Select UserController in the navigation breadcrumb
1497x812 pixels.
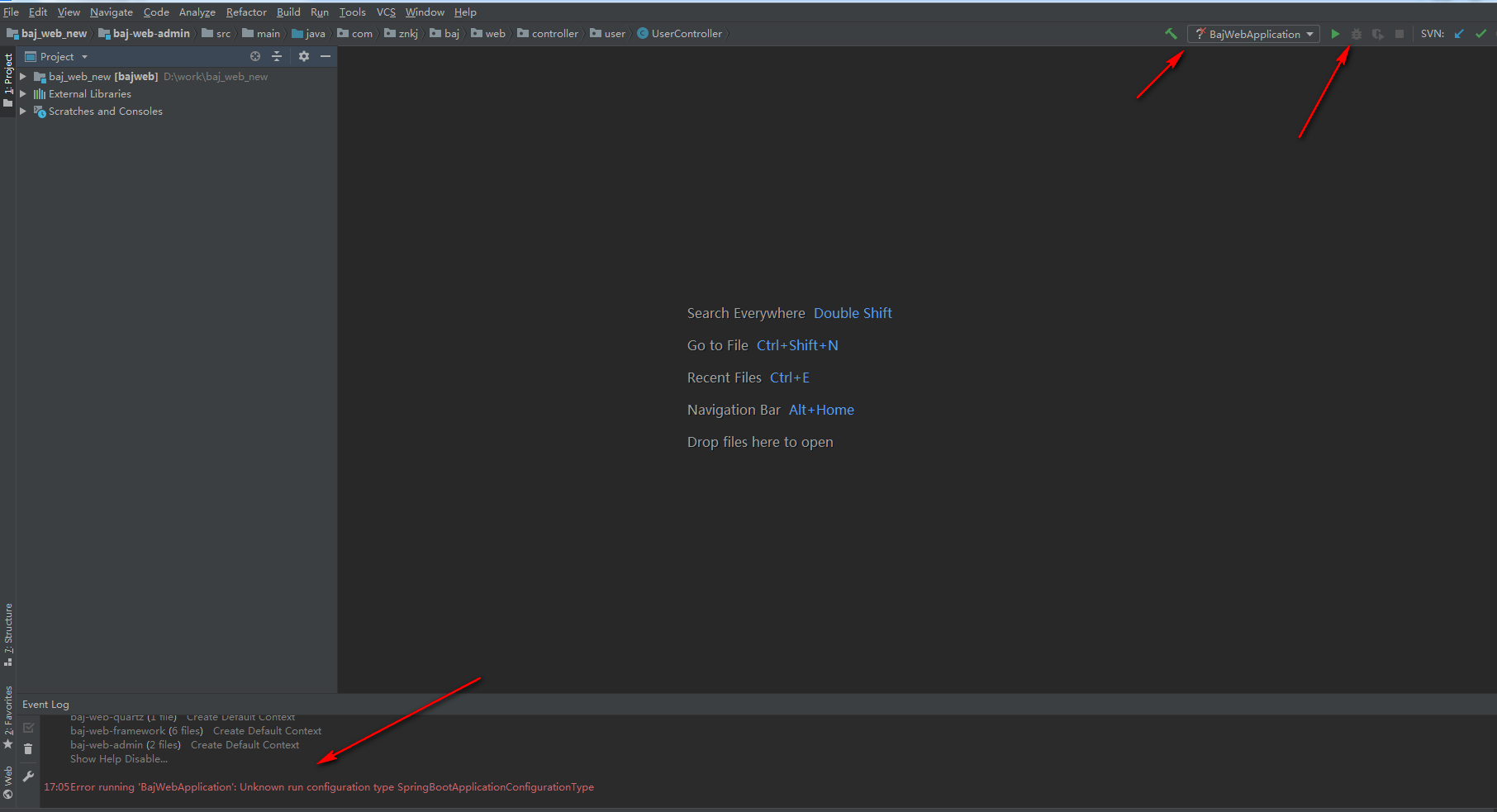click(x=687, y=33)
